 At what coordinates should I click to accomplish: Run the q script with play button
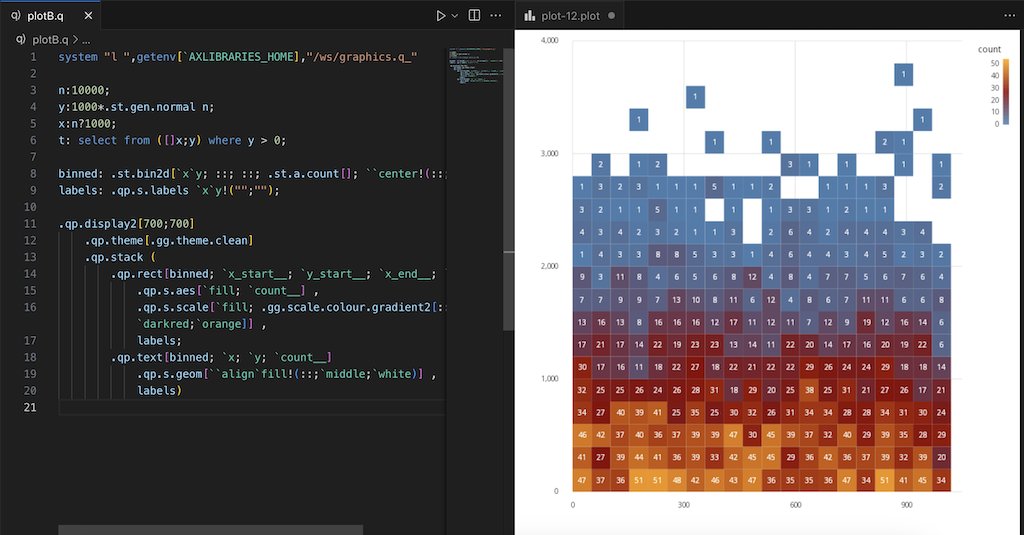coord(440,16)
